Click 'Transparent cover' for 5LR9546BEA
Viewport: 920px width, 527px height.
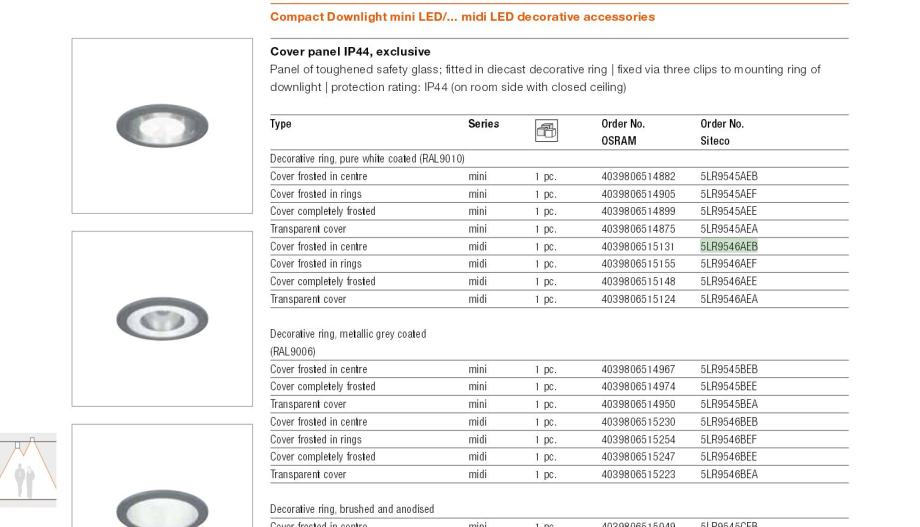pos(308,474)
